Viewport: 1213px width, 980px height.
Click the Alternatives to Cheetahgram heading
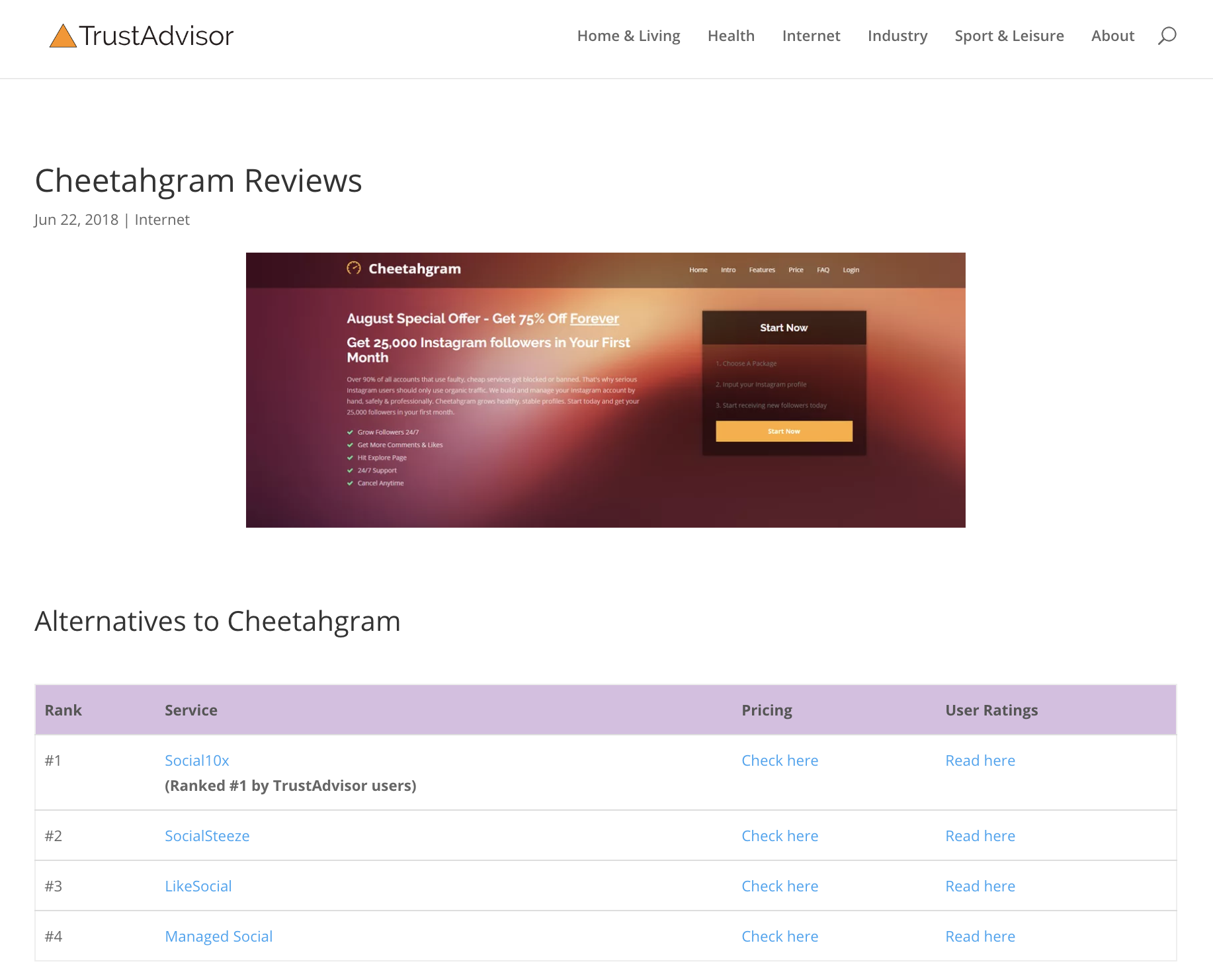tap(218, 622)
